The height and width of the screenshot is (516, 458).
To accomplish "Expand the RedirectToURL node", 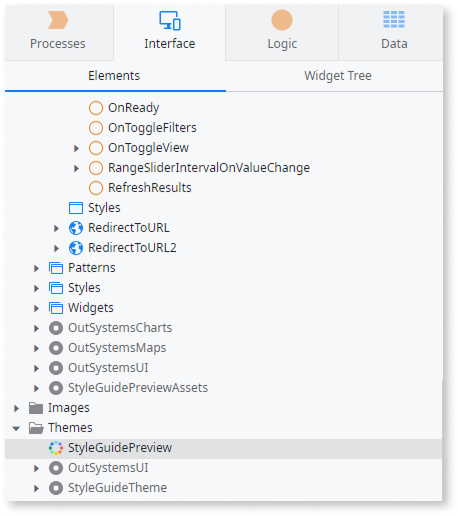I will click(x=56, y=228).
